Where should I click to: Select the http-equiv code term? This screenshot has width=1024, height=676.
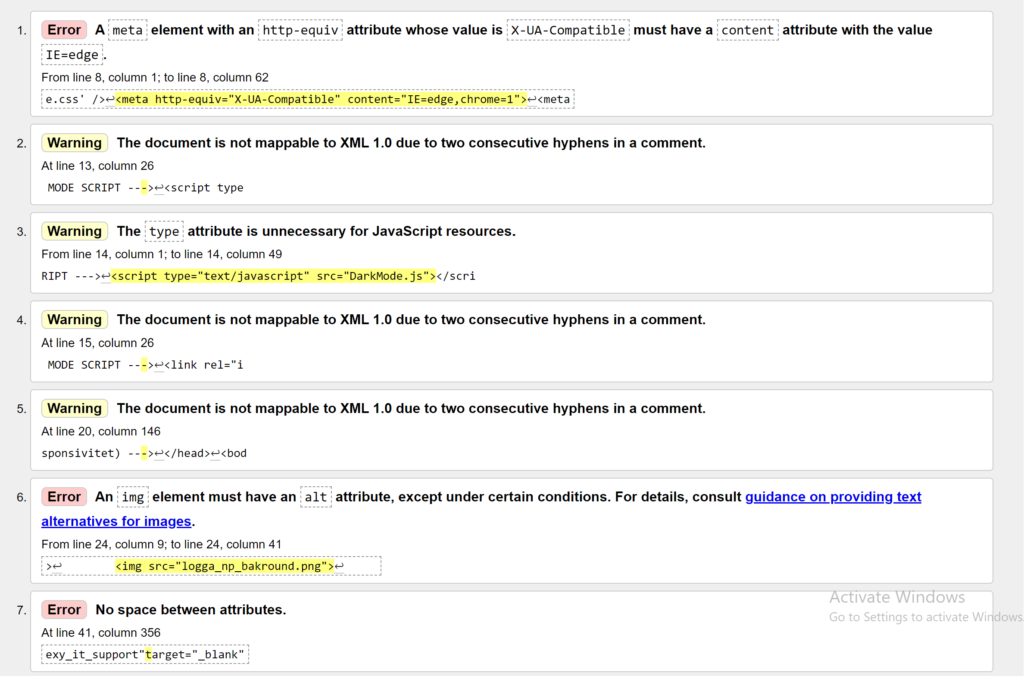click(x=300, y=30)
